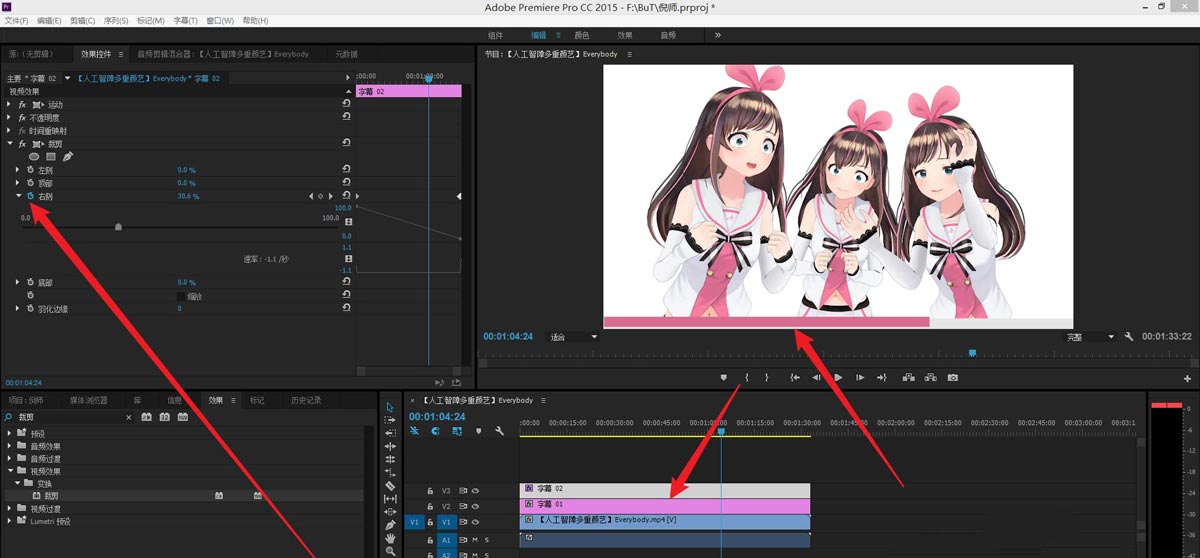Click the 右侧 crop value 30.6 %
1200x558 pixels.
click(x=188, y=196)
